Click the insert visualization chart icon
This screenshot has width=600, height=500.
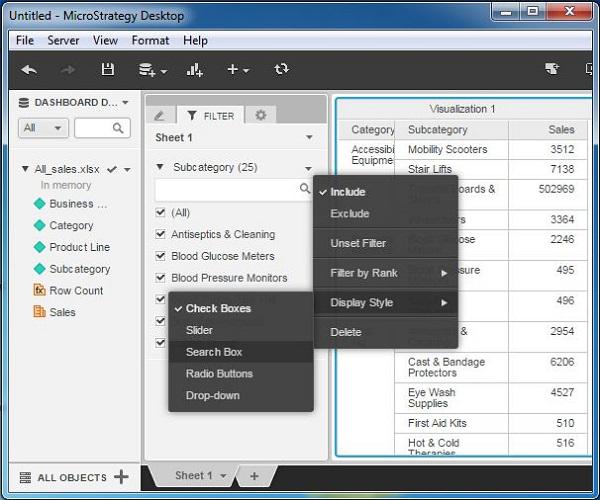194,70
